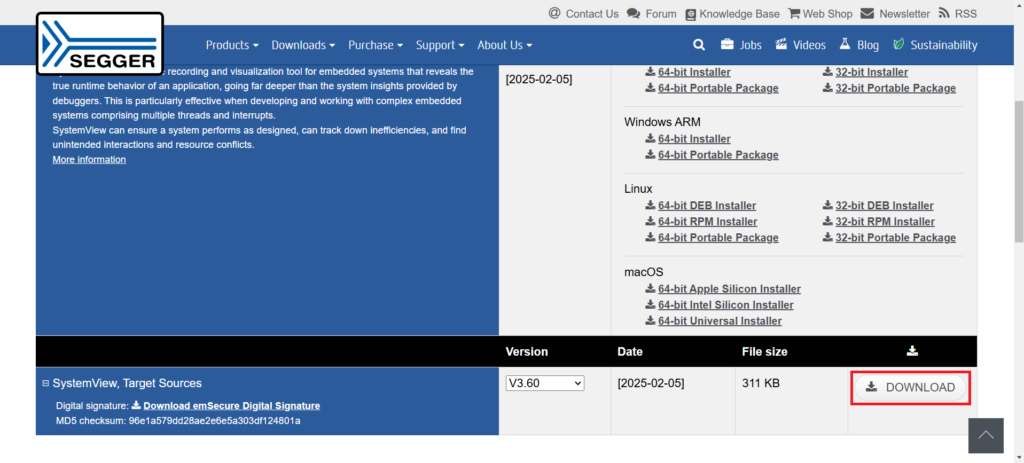This screenshot has width=1024, height=463.
Task: Open Contact Us link
Action: 583,14
